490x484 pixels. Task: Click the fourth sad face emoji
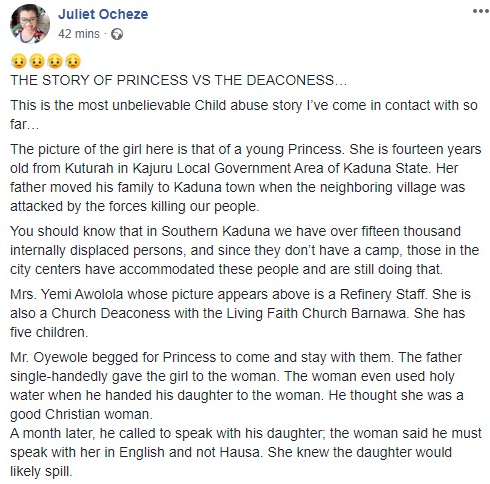[x=73, y=62]
